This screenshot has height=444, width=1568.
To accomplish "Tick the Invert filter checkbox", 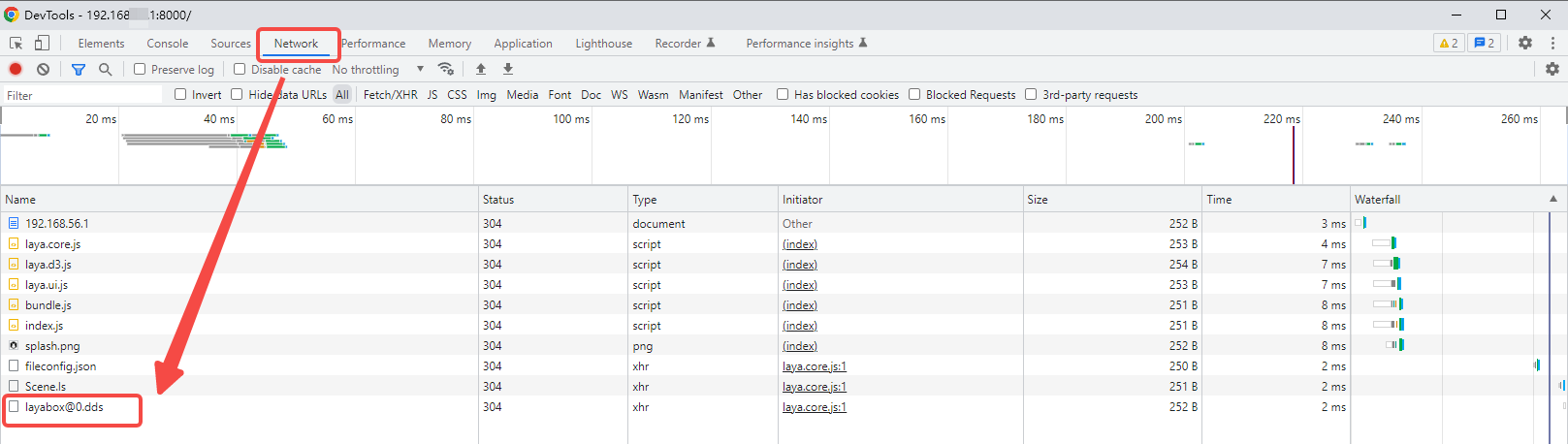I will click(x=180, y=94).
